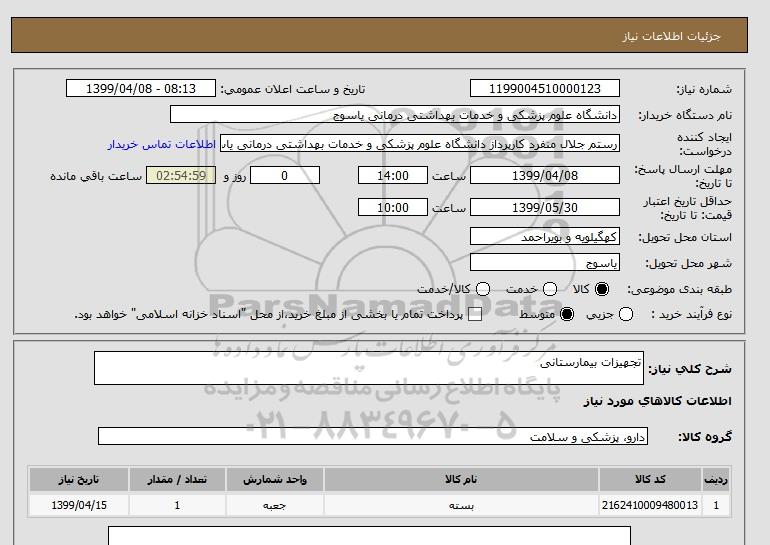Select the unit cell جعبه
The width and height of the screenshot is (770, 545).
275,505
